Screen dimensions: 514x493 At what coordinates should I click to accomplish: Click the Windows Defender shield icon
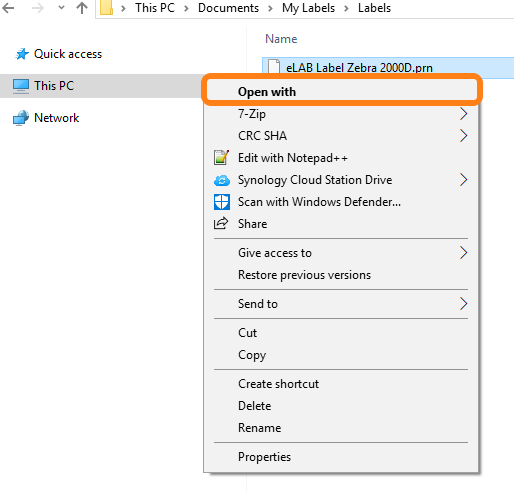(x=222, y=202)
